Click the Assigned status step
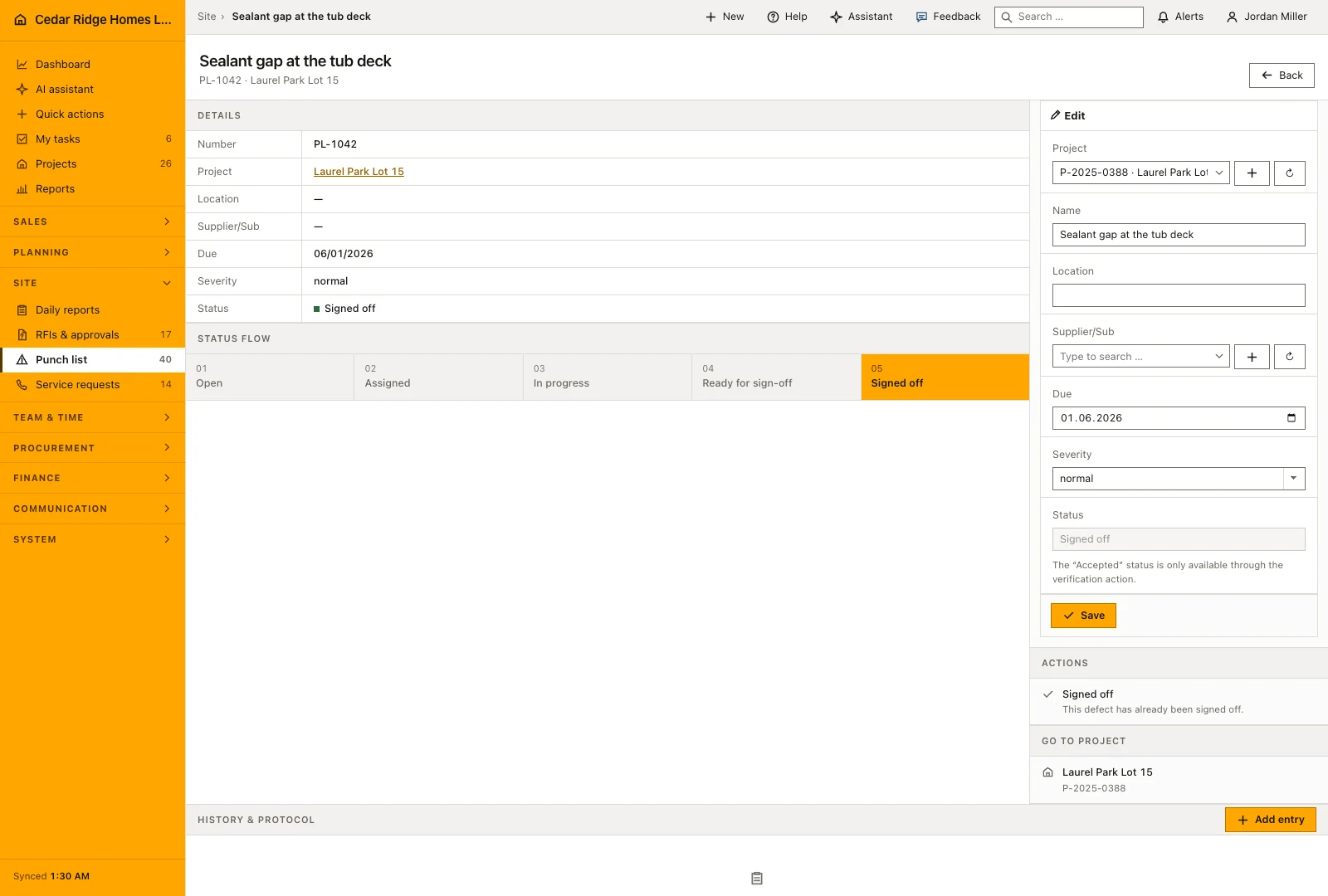1328x896 pixels. click(x=438, y=377)
